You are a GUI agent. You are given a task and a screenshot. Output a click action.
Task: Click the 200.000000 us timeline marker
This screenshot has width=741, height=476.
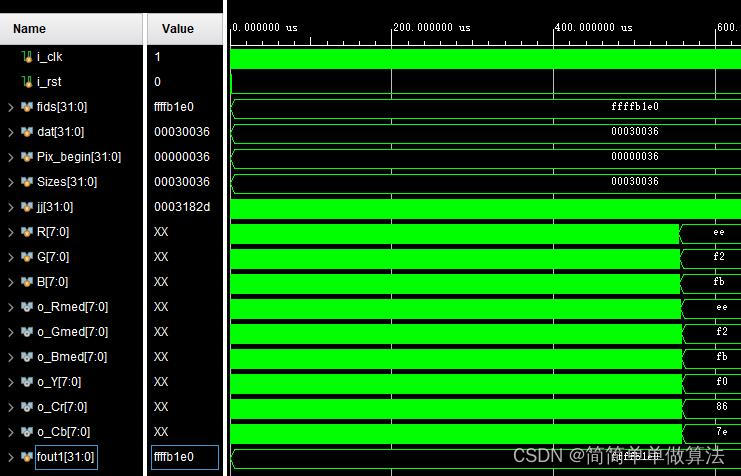tap(432, 27)
